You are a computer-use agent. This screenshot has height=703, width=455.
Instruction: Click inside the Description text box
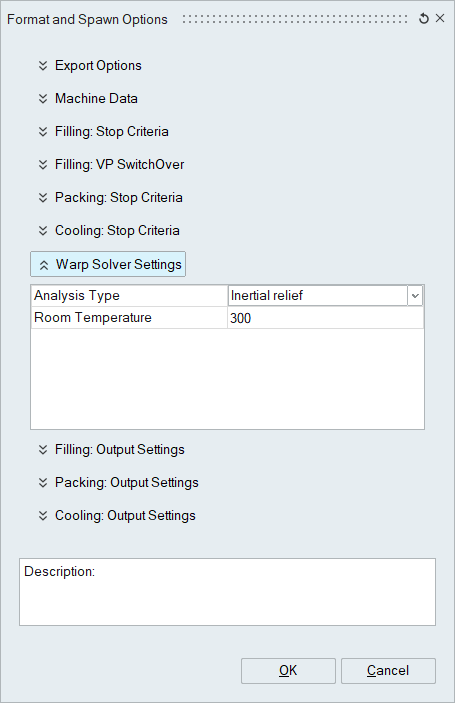[x=227, y=592]
